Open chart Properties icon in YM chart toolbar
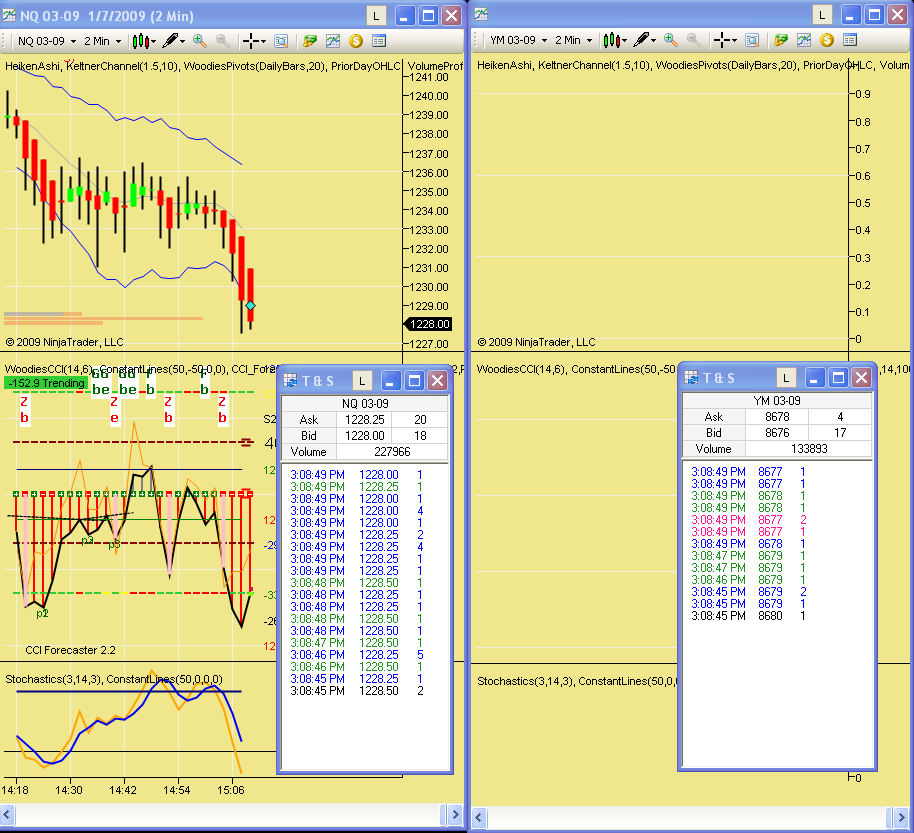The image size is (914, 833). tap(850, 40)
